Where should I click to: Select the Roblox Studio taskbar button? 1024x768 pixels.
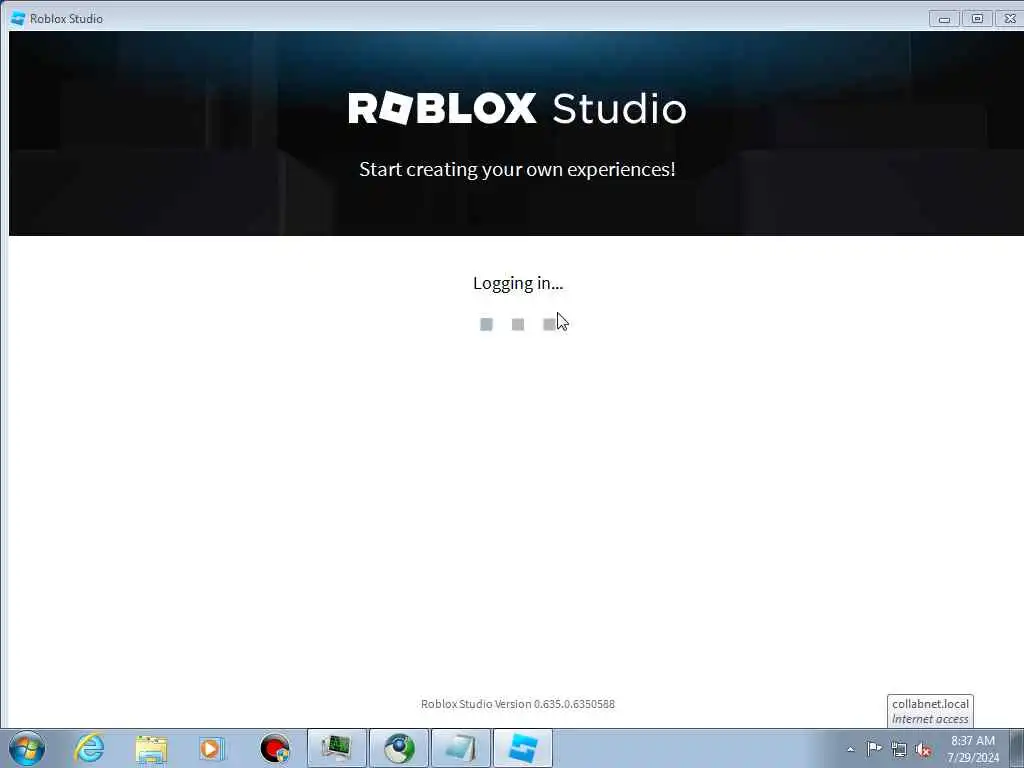tap(523, 748)
